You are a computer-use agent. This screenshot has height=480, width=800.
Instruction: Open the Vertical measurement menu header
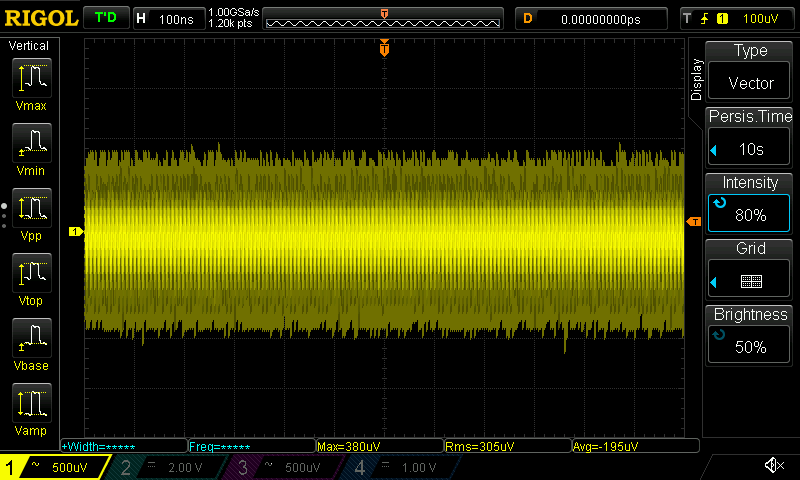click(x=31, y=46)
